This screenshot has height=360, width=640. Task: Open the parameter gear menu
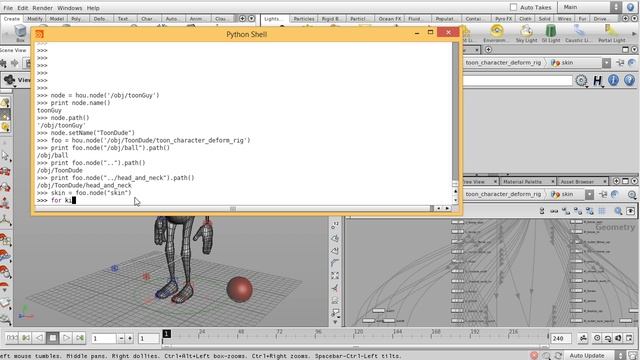tap(581, 80)
